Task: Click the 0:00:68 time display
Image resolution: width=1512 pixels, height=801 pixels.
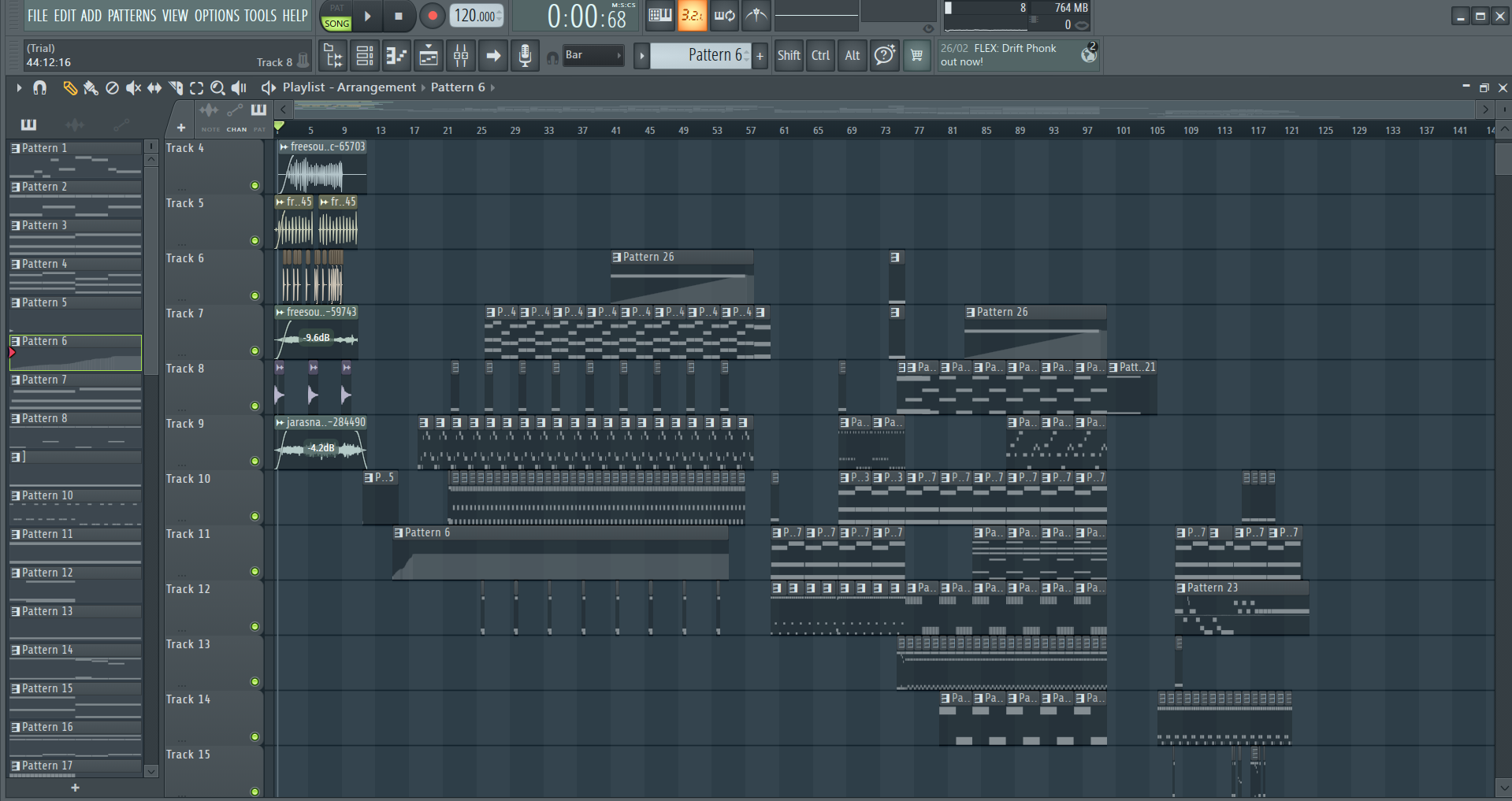Action: [x=587, y=16]
